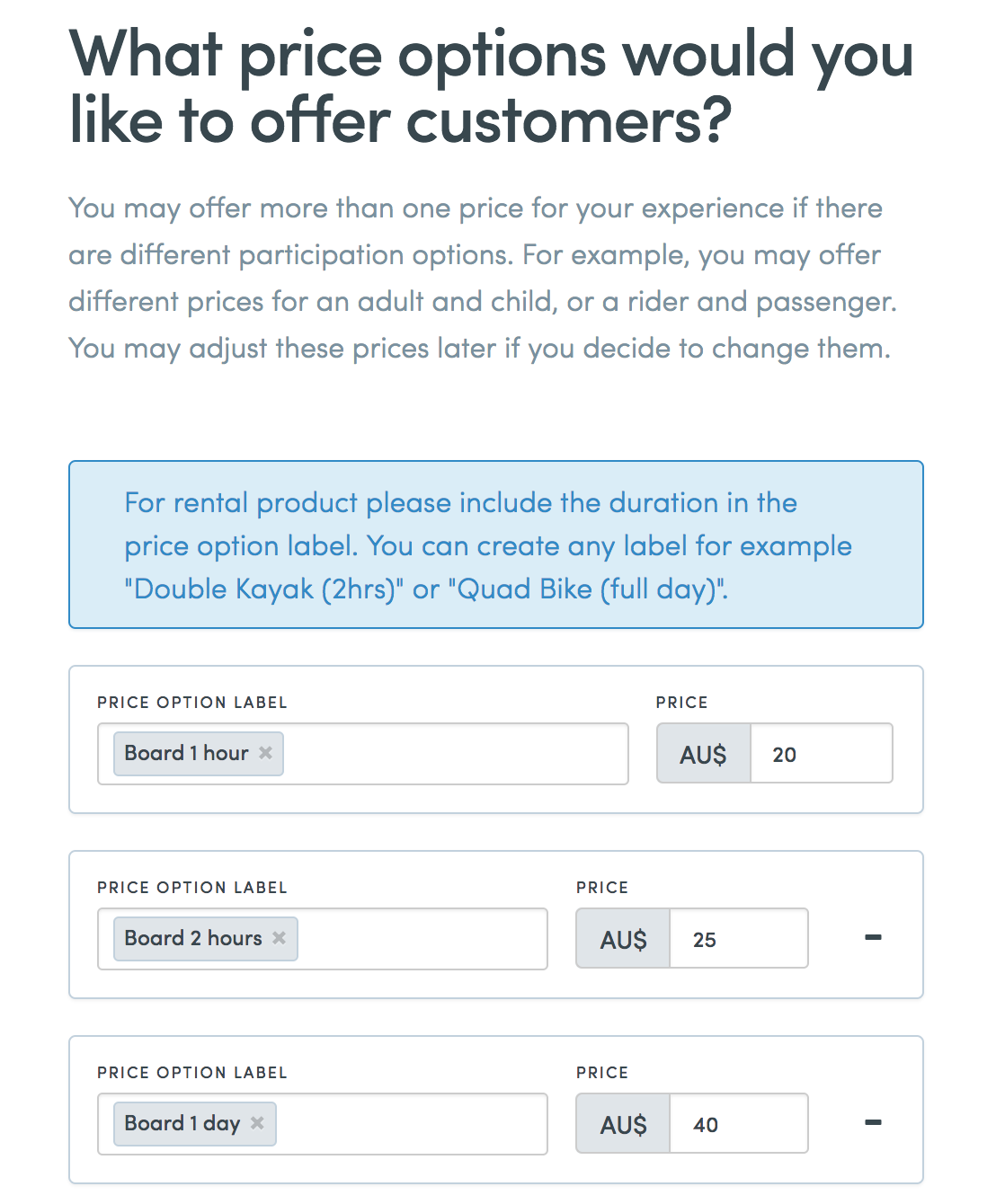The width and height of the screenshot is (996, 1204).
Task: Select the 'Board 2 hours' tag
Action: pos(192,938)
